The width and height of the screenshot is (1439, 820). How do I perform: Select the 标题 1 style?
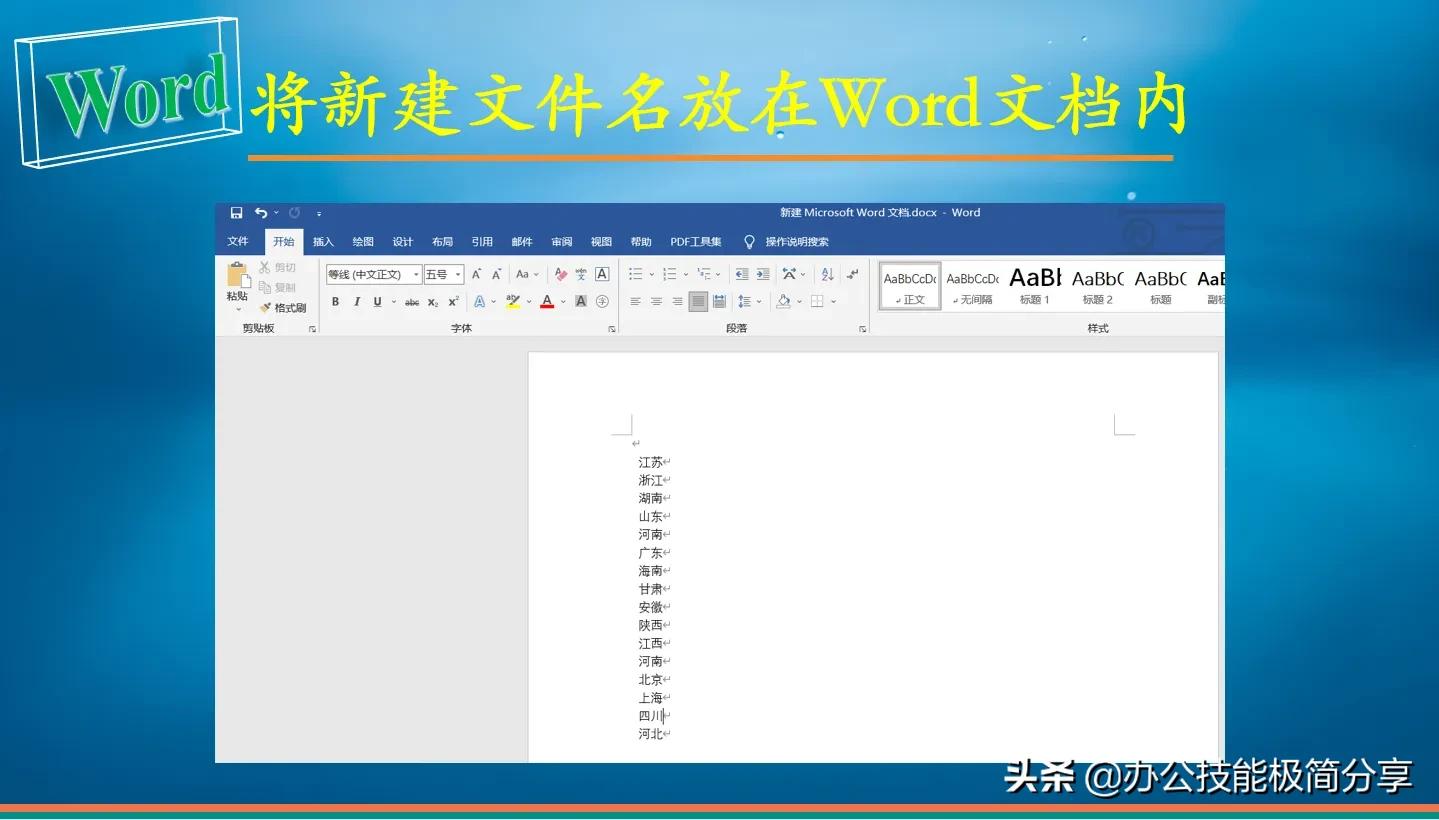[x=1035, y=286]
